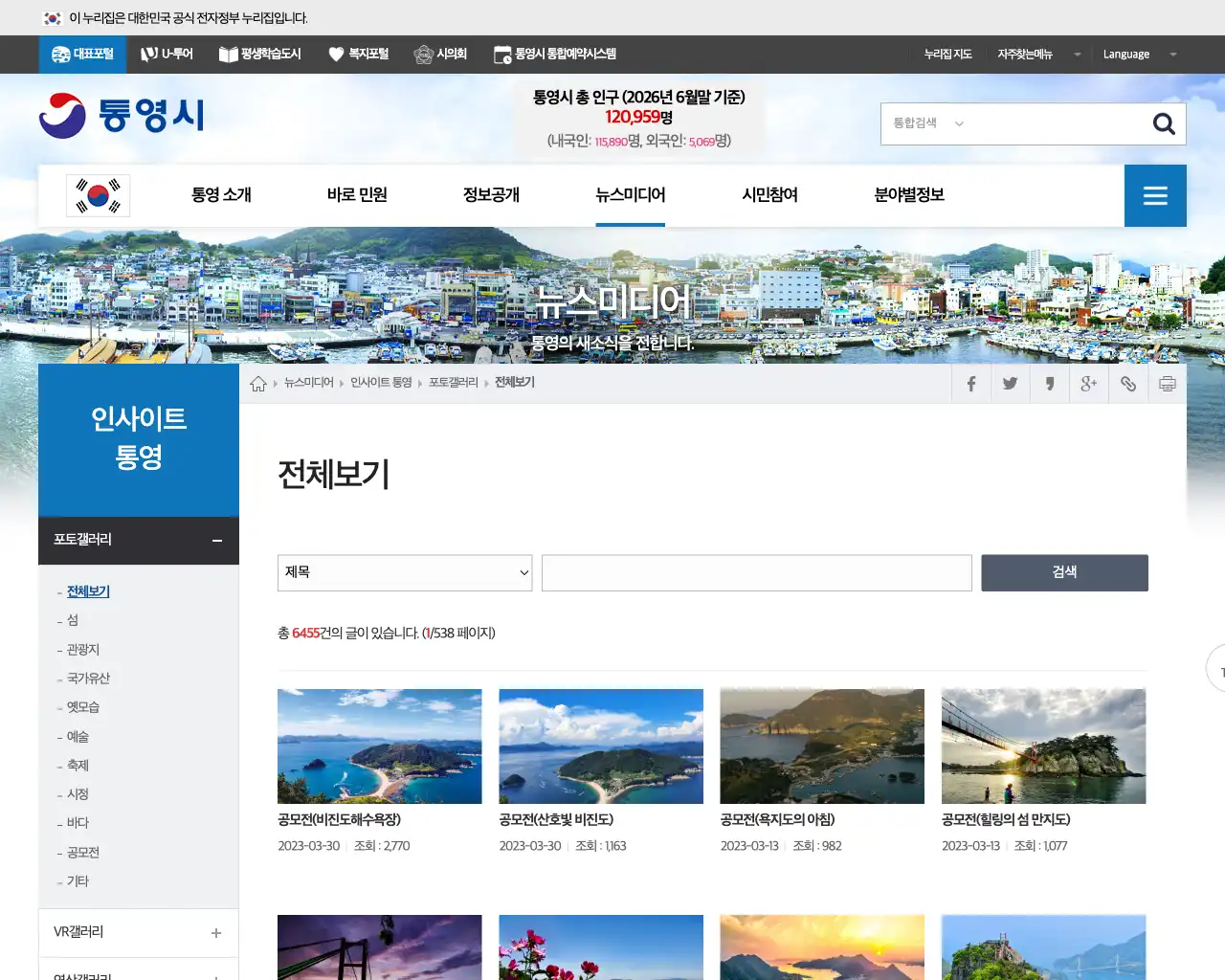Click 공모전(산호빛 비진도) title link
1225x980 pixels.
(x=556, y=820)
